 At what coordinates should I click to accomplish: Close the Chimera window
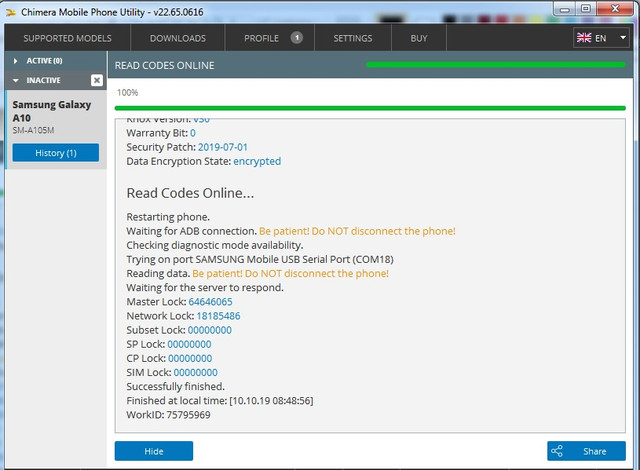[615, 9]
